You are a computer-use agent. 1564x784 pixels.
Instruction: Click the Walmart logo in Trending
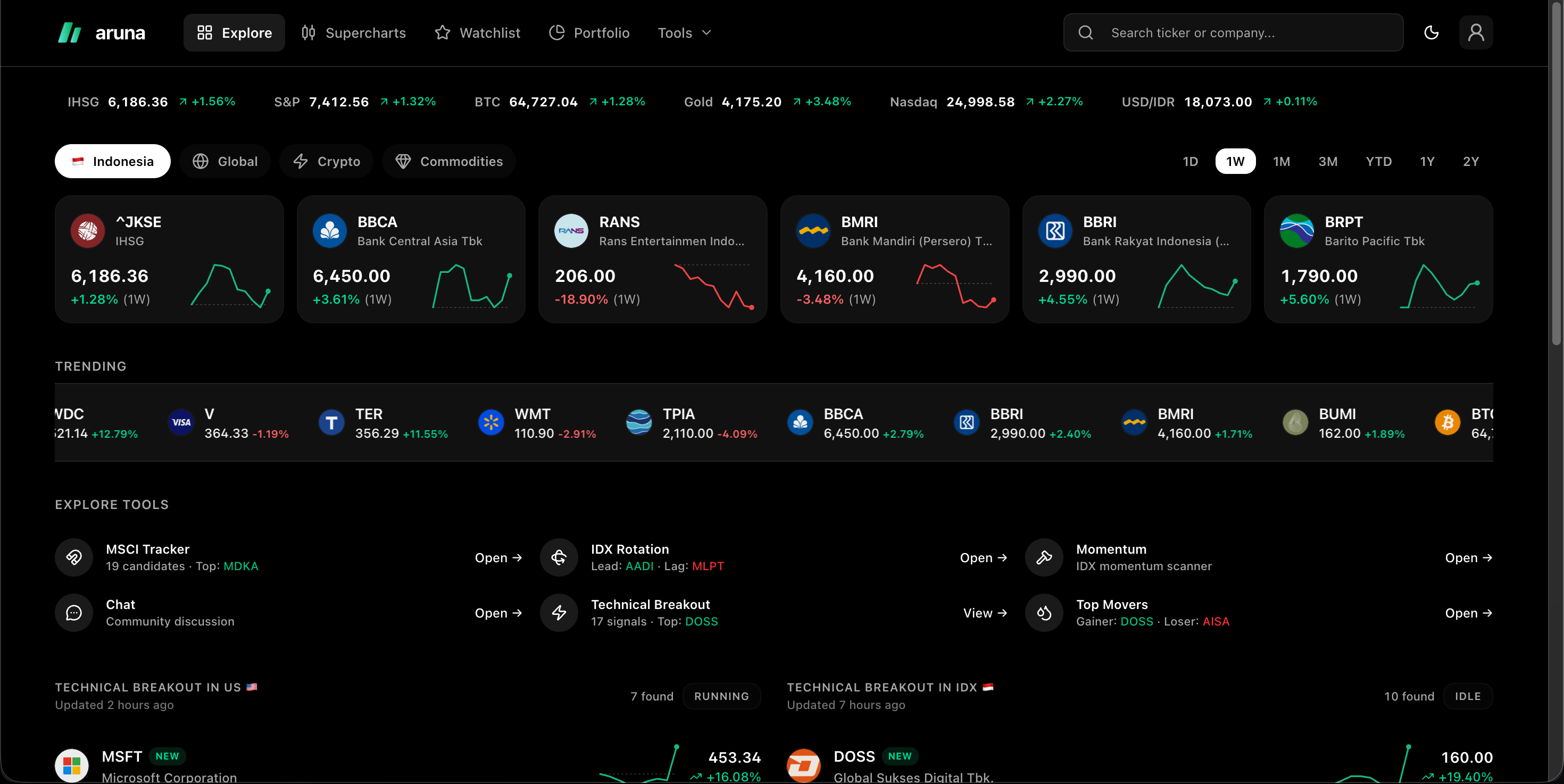[x=491, y=422]
